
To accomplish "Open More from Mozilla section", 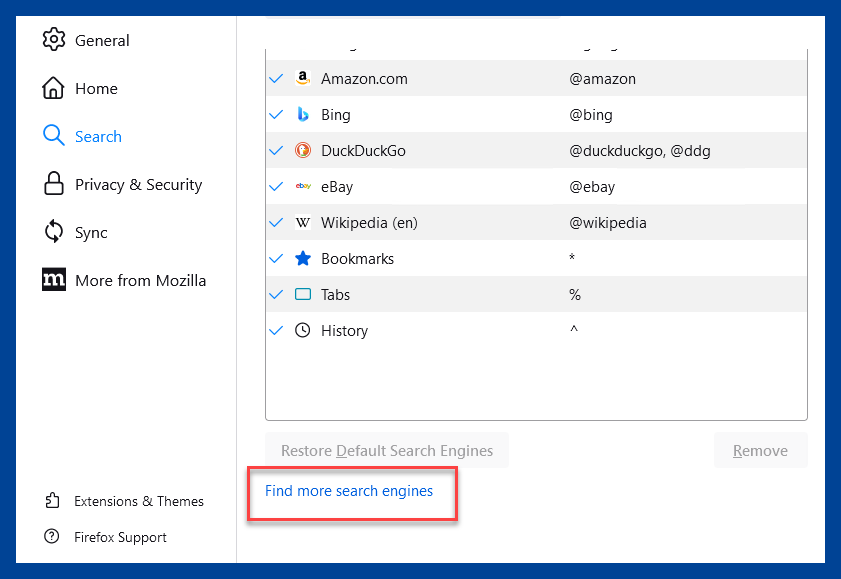I will click(x=124, y=280).
